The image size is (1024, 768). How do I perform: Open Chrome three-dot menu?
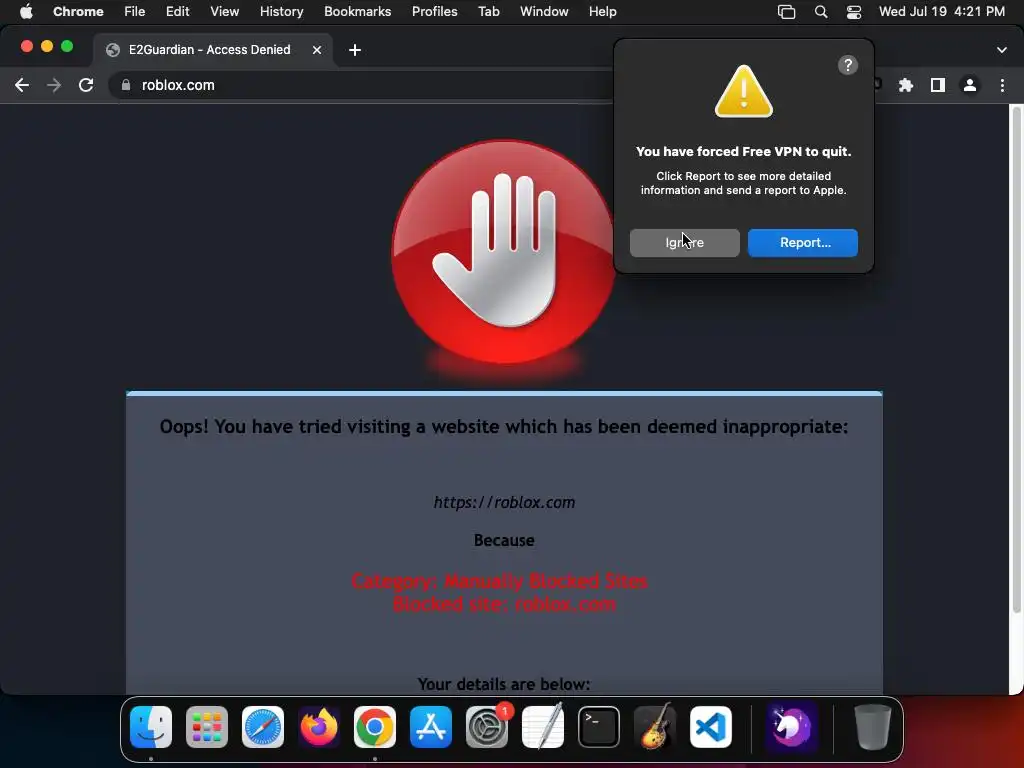coord(1002,85)
